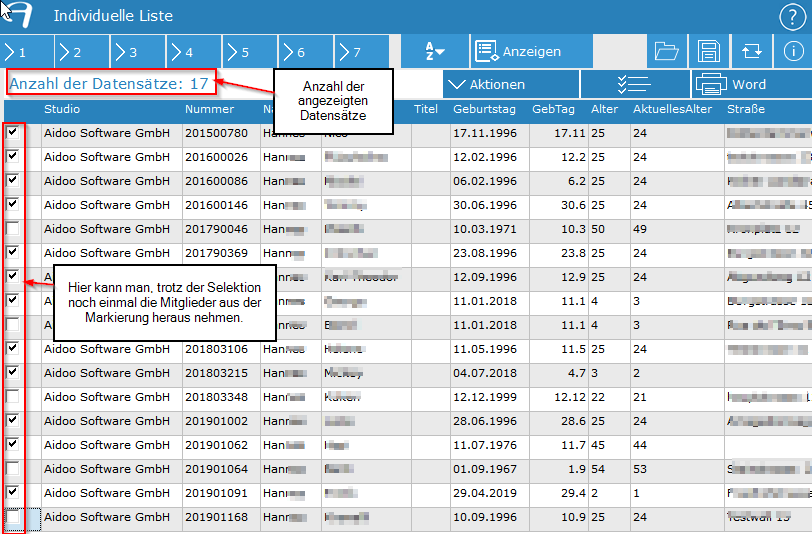Check the row 201901064 checkbox
This screenshot has height=534, width=812.
(12, 468)
